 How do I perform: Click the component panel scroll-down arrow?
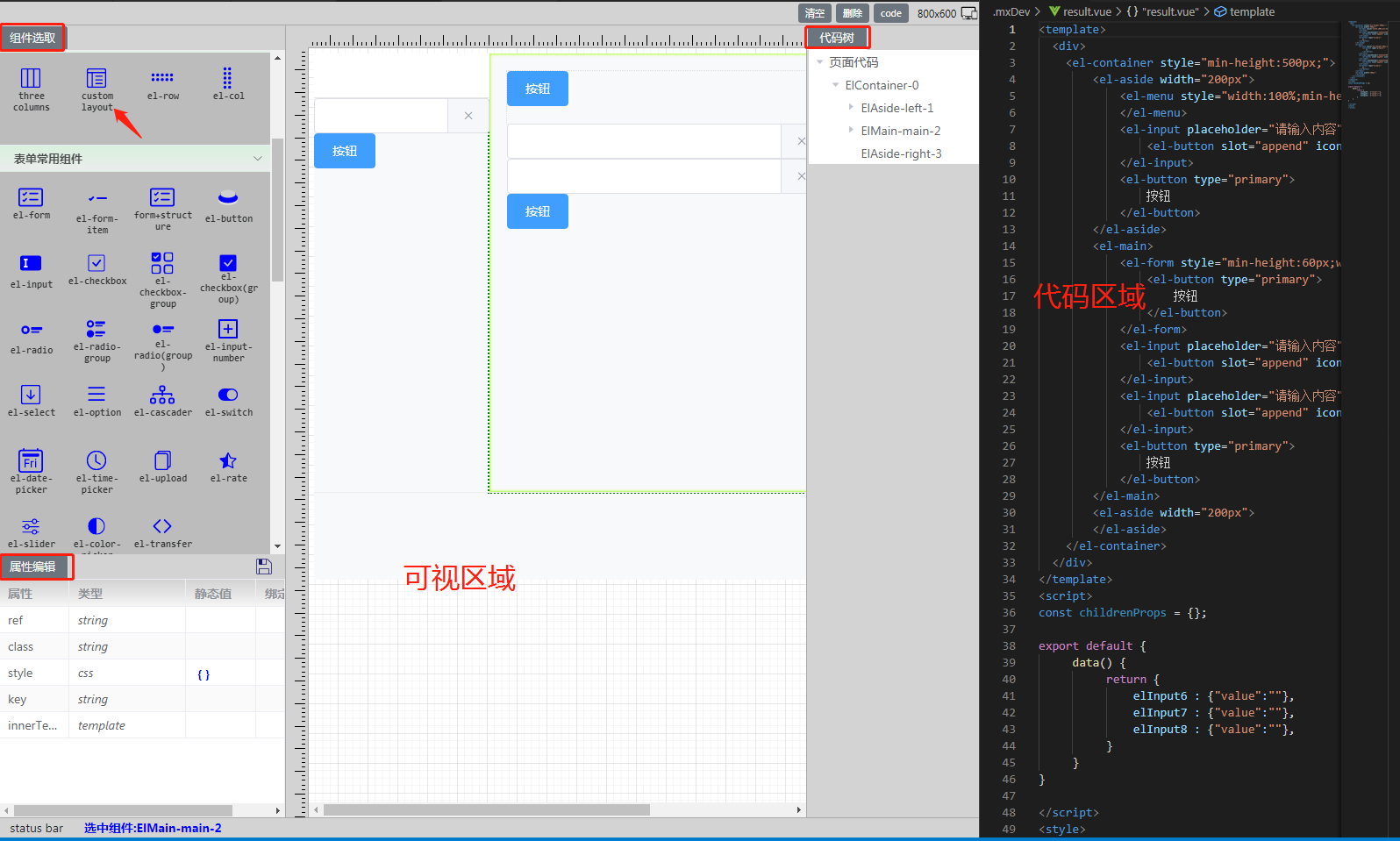(x=277, y=546)
